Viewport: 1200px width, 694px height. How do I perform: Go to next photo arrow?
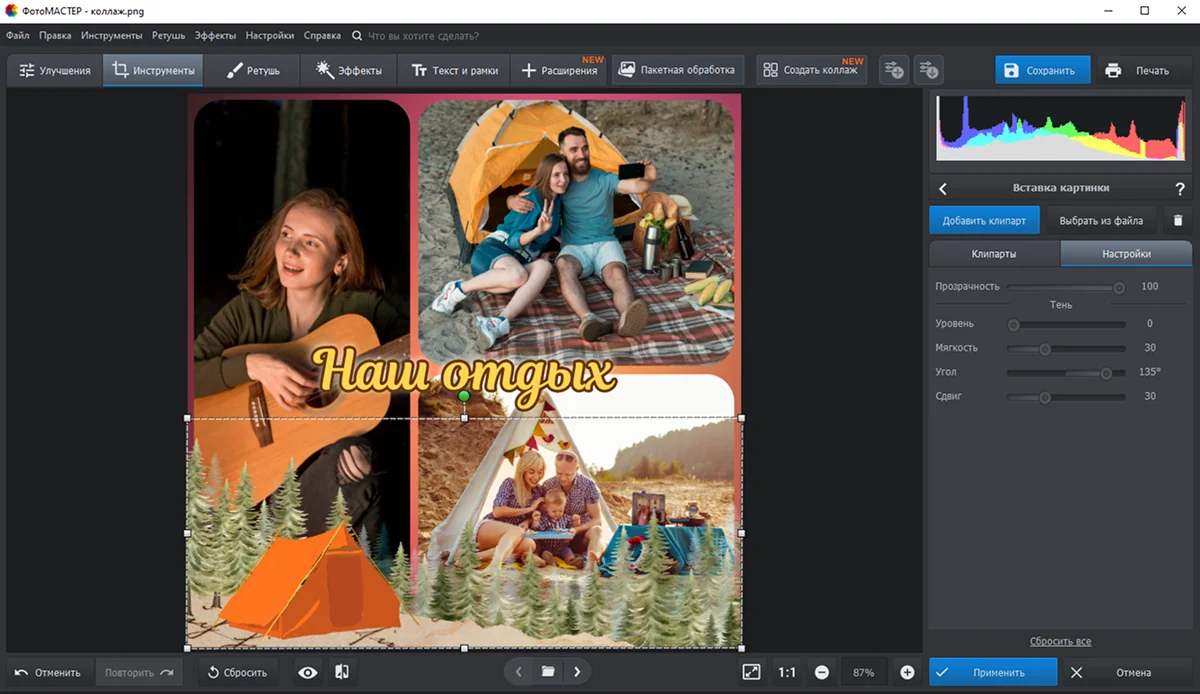[x=577, y=672]
